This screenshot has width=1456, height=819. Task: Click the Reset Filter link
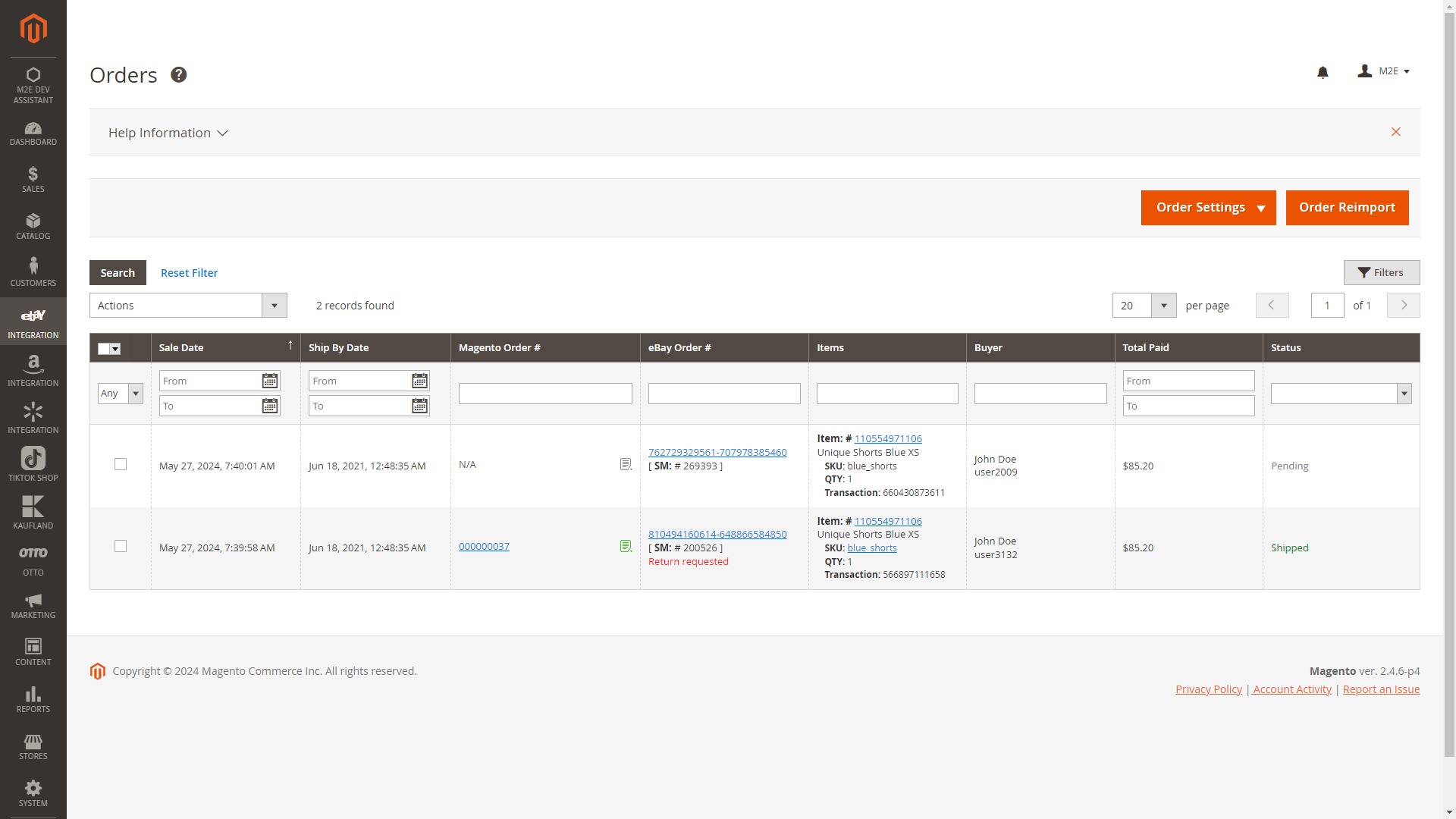click(x=189, y=273)
